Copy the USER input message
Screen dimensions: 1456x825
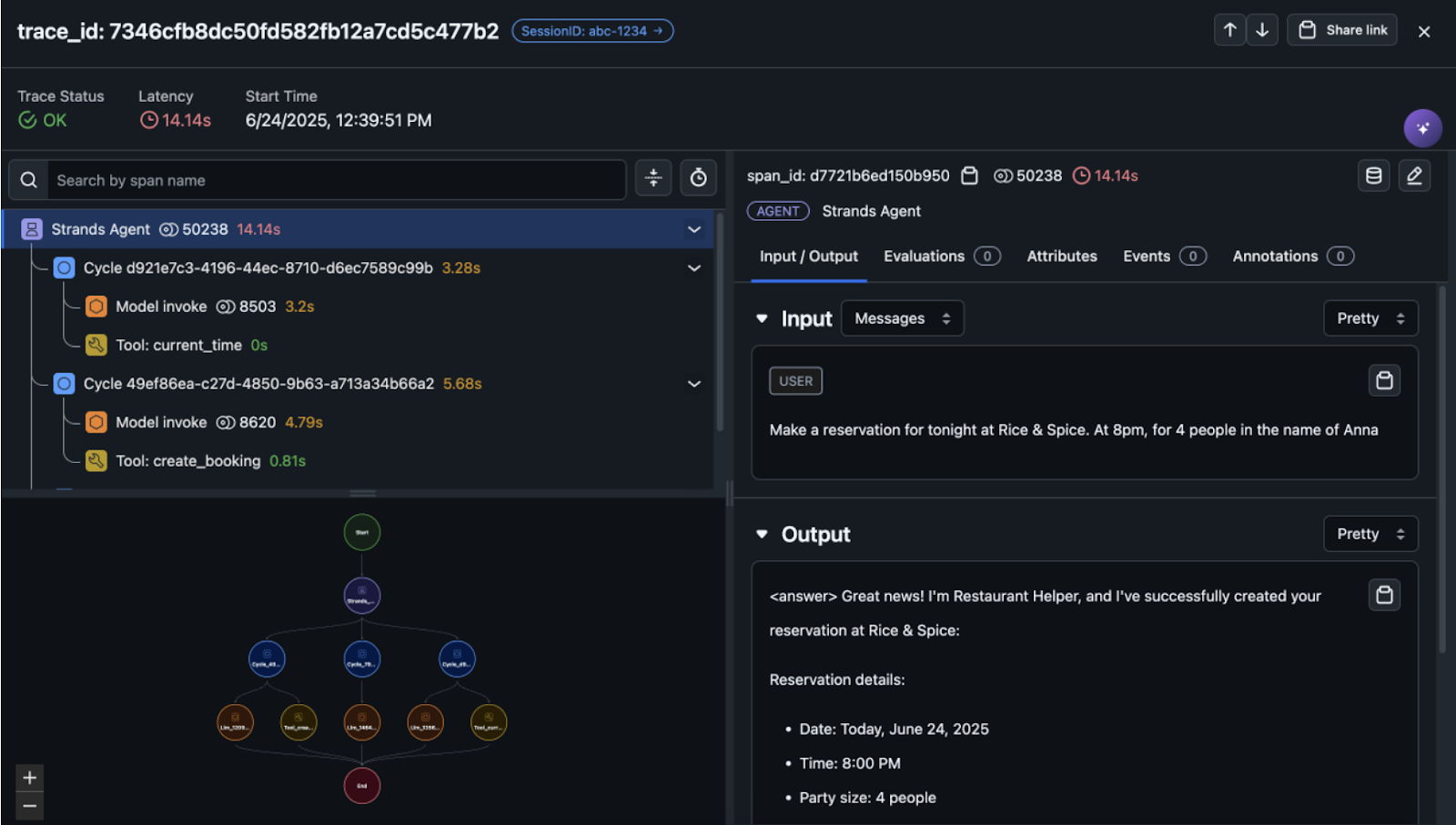click(x=1384, y=380)
